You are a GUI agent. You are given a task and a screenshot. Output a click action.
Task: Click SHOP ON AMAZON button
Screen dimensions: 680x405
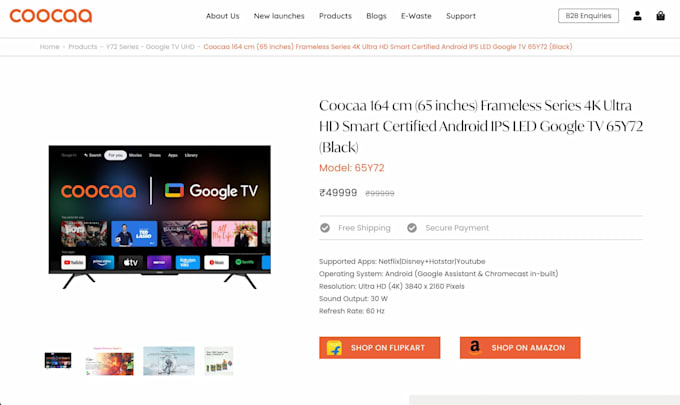520,348
